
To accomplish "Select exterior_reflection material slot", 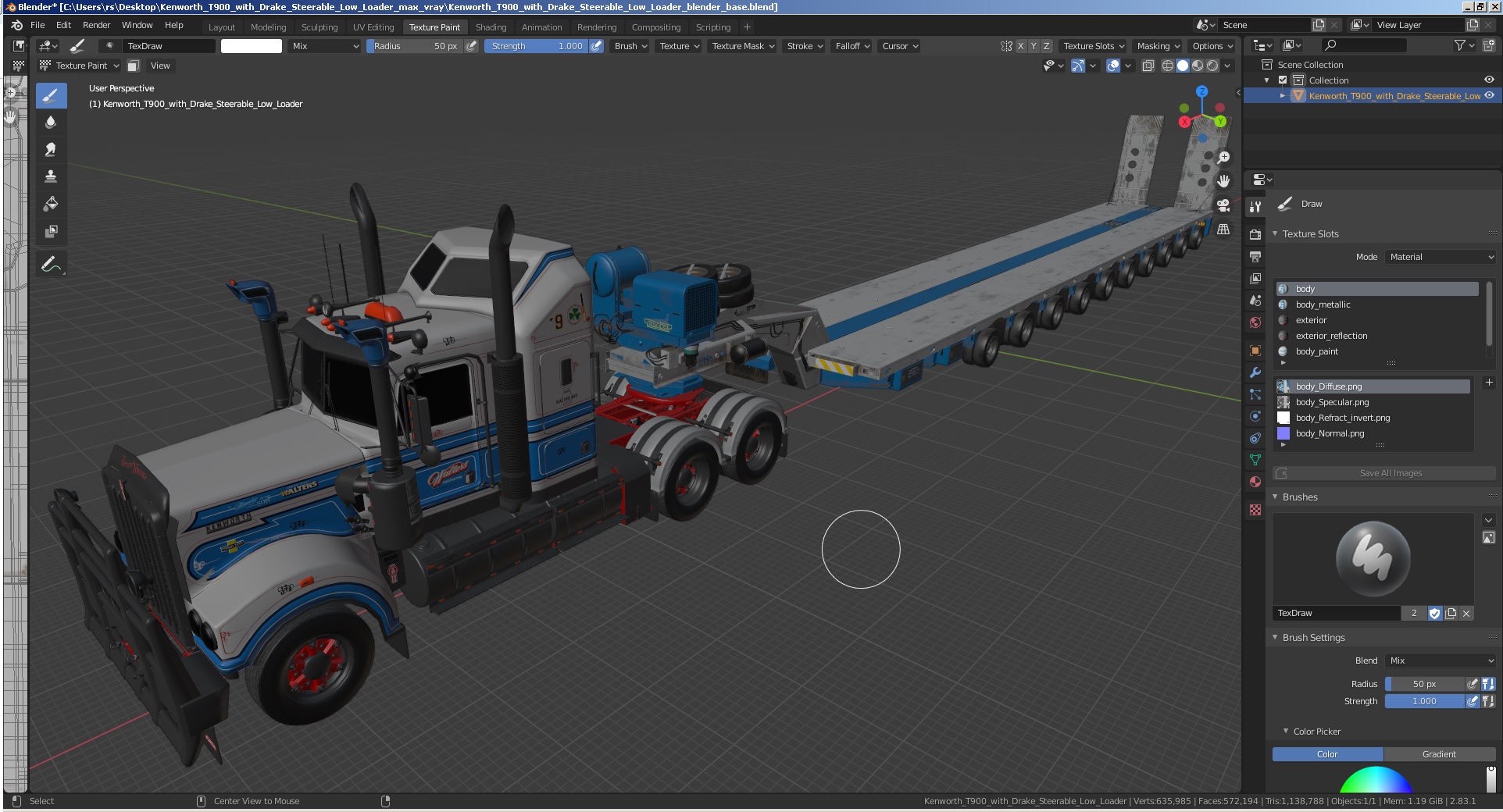I will coord(1376,336).
